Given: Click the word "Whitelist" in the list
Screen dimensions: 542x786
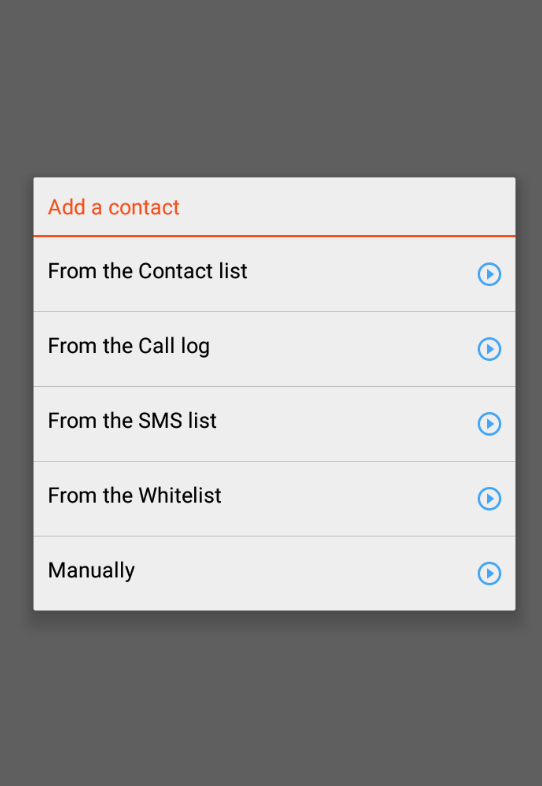Looking at the screenshot, I should click(179, 495).
